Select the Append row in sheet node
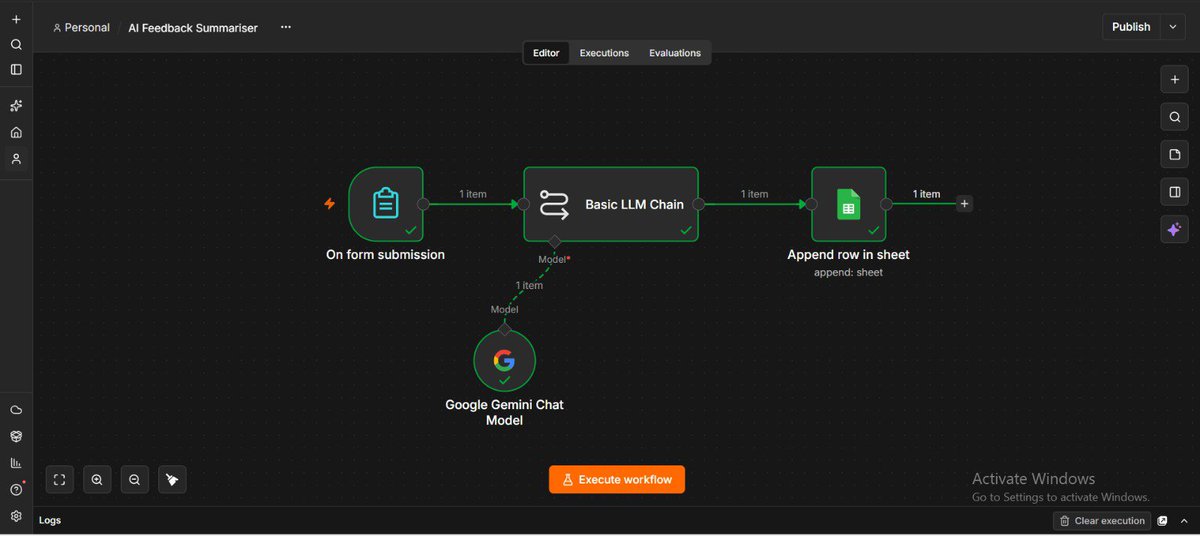The width and height of the screenshot is (1200, 536). [849, 204]
